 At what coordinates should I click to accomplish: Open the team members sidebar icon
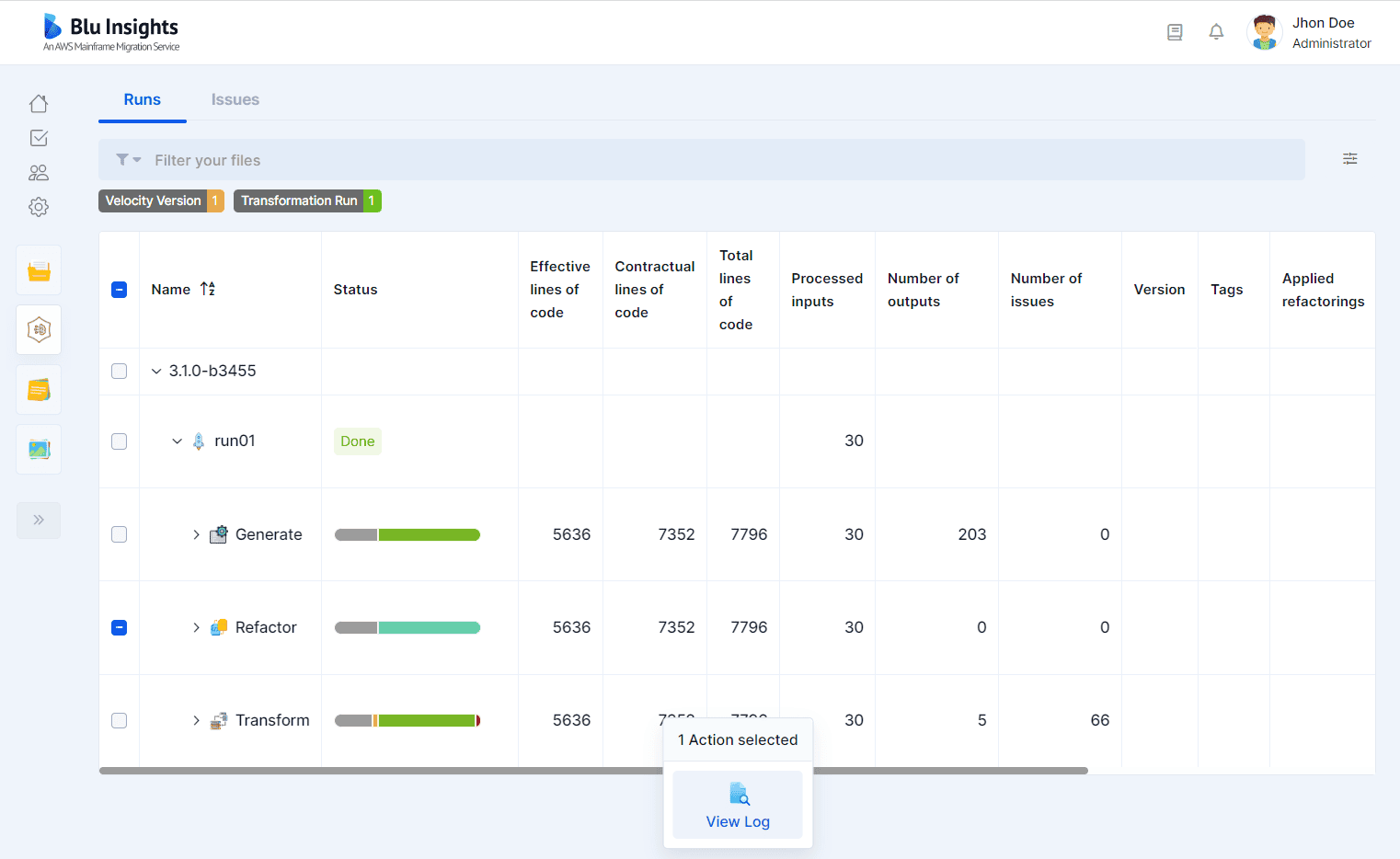click(x=39, y=173)
